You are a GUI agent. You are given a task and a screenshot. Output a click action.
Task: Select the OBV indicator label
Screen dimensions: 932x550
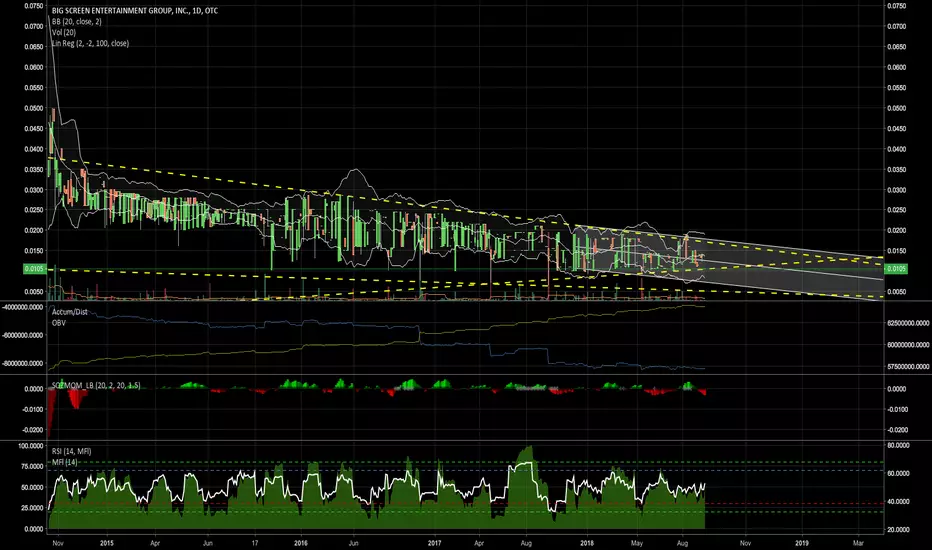(x=59, y=323)
